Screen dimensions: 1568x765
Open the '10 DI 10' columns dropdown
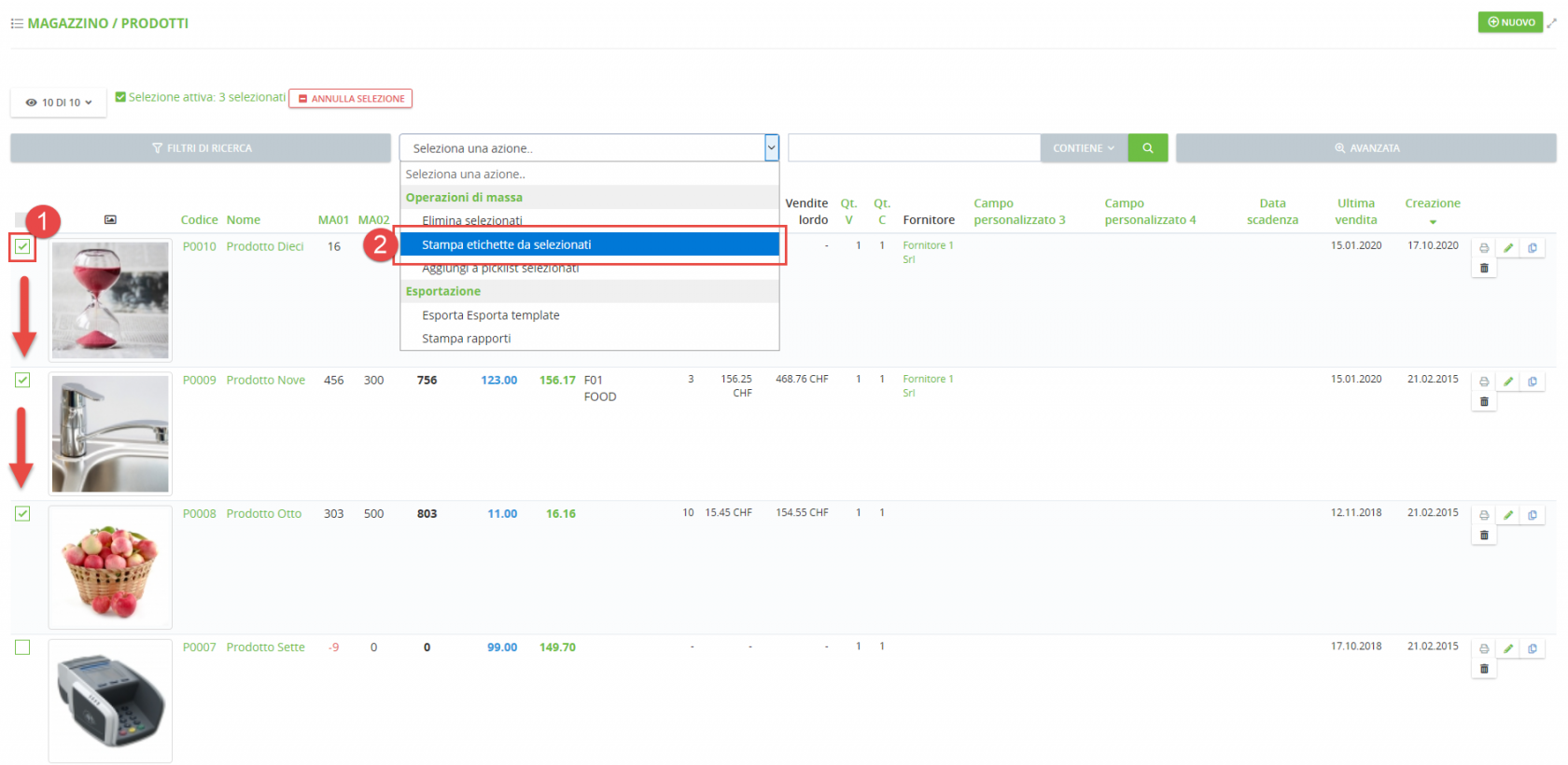[x=59, y=103]
